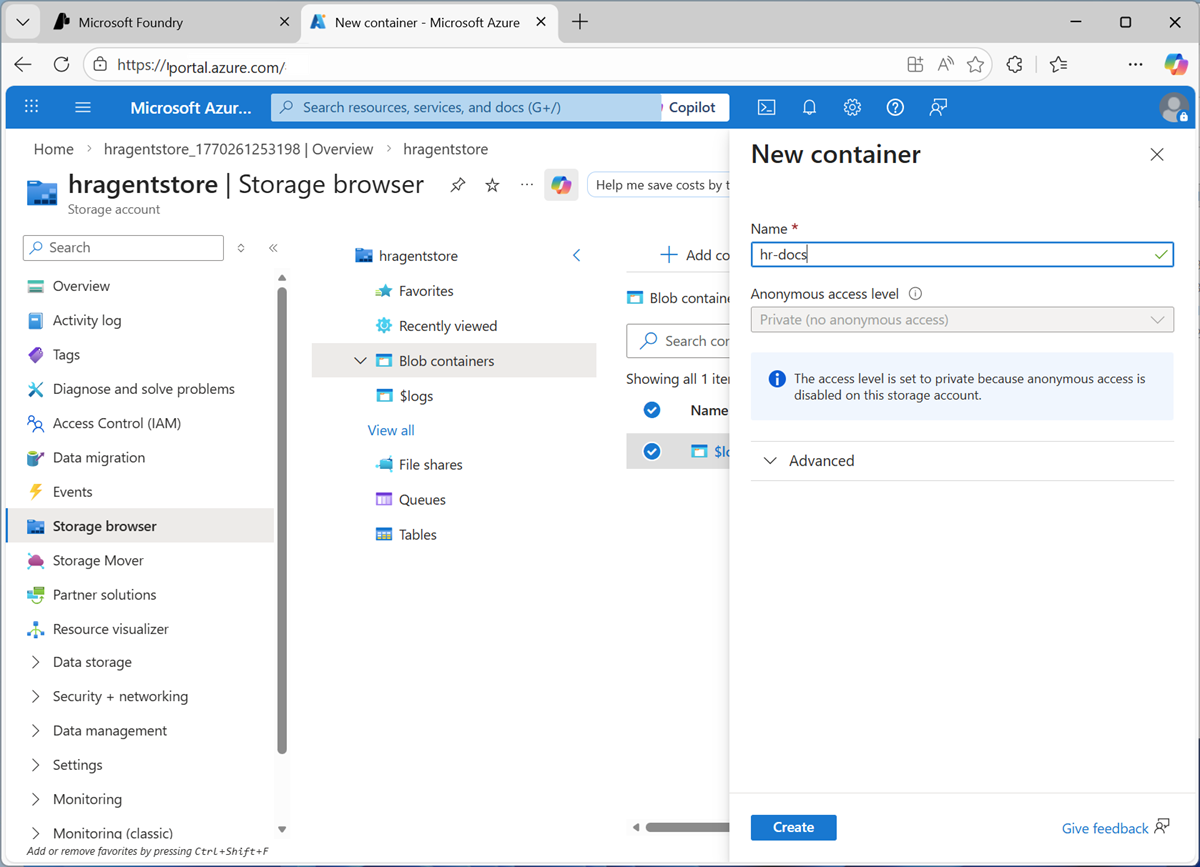Viewport: 1200px width, 867px height.
Task: Click the Create button
Action: click(793, 827)
